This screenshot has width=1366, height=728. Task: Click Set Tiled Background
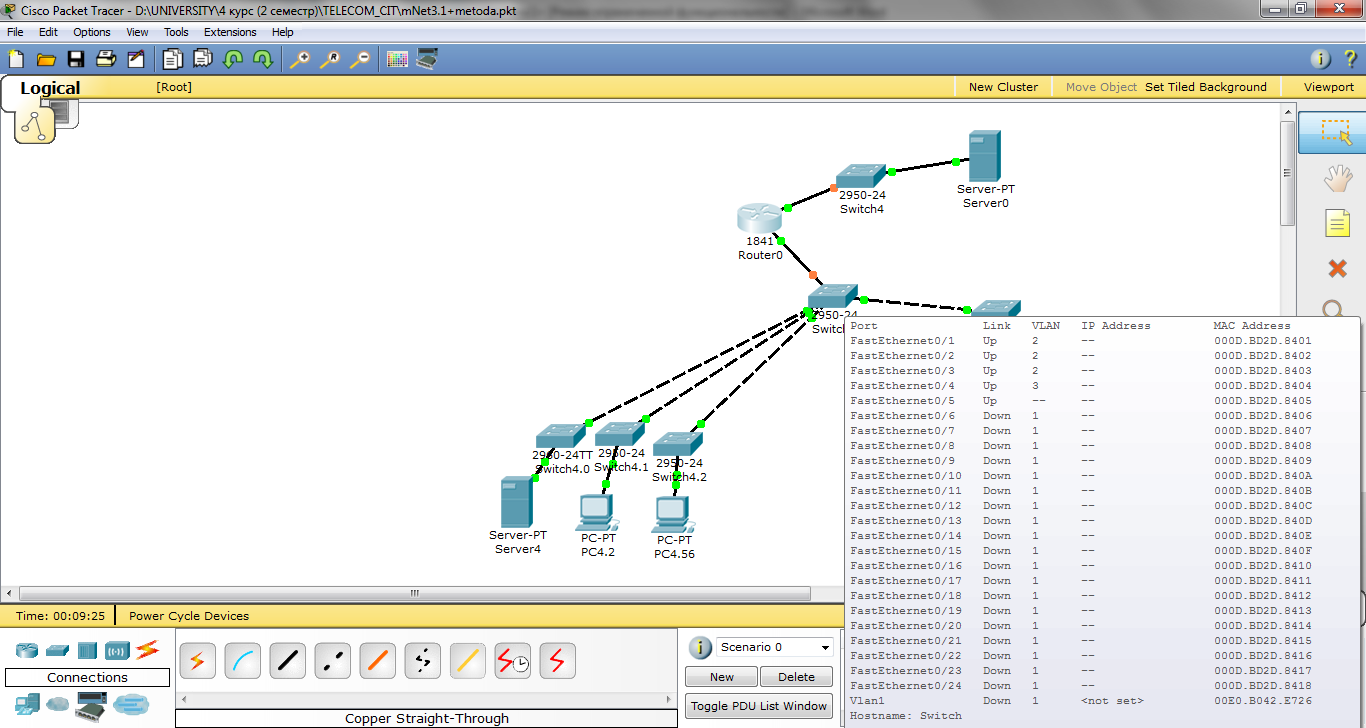tap(1205, 87)
